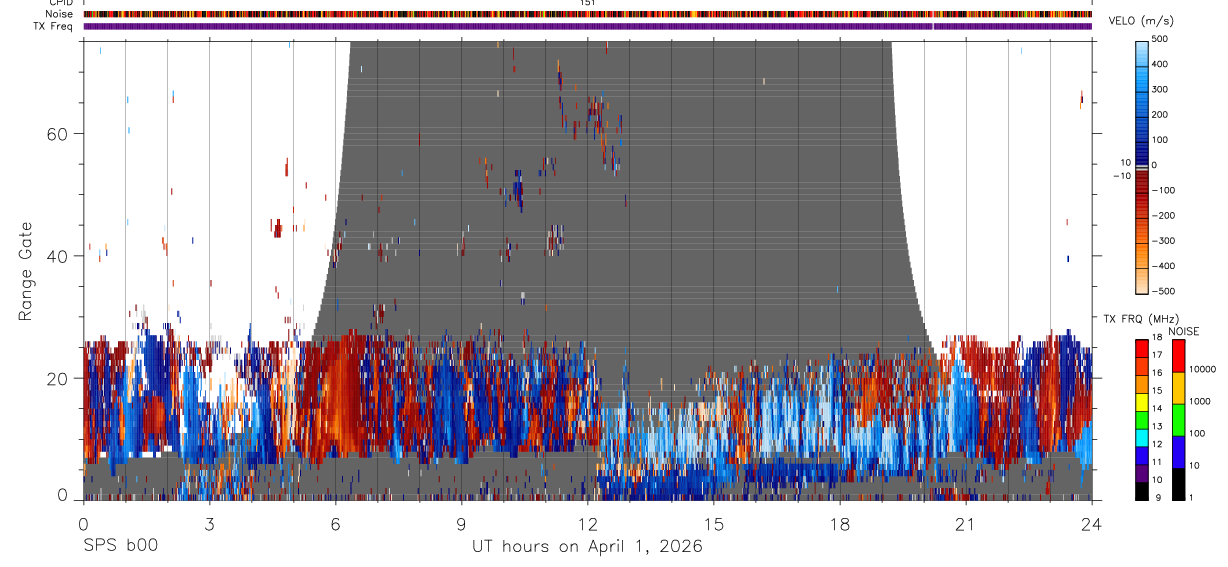Click the '6' tick on the UT hours axis
The width and height of the screenshot is (1228, 567).
pyautogui.click(x=335, y=524)
